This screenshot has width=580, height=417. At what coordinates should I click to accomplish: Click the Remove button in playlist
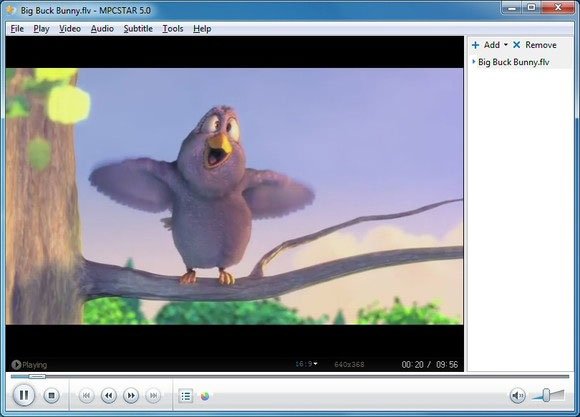point(535,45)
